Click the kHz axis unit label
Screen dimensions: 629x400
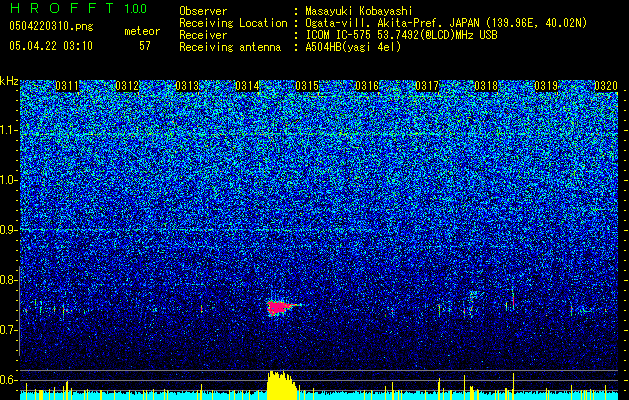point(9,81)
